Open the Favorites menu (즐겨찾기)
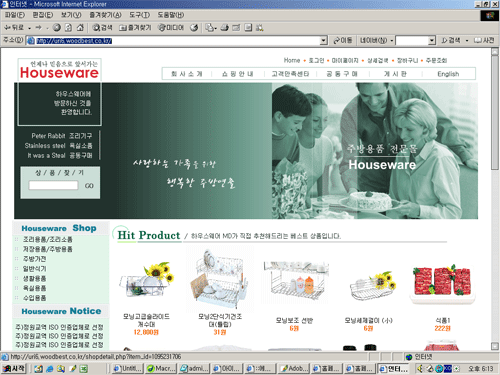Image resolution: width=500 pixels, height=375 pixels. [x=105, y=15]
